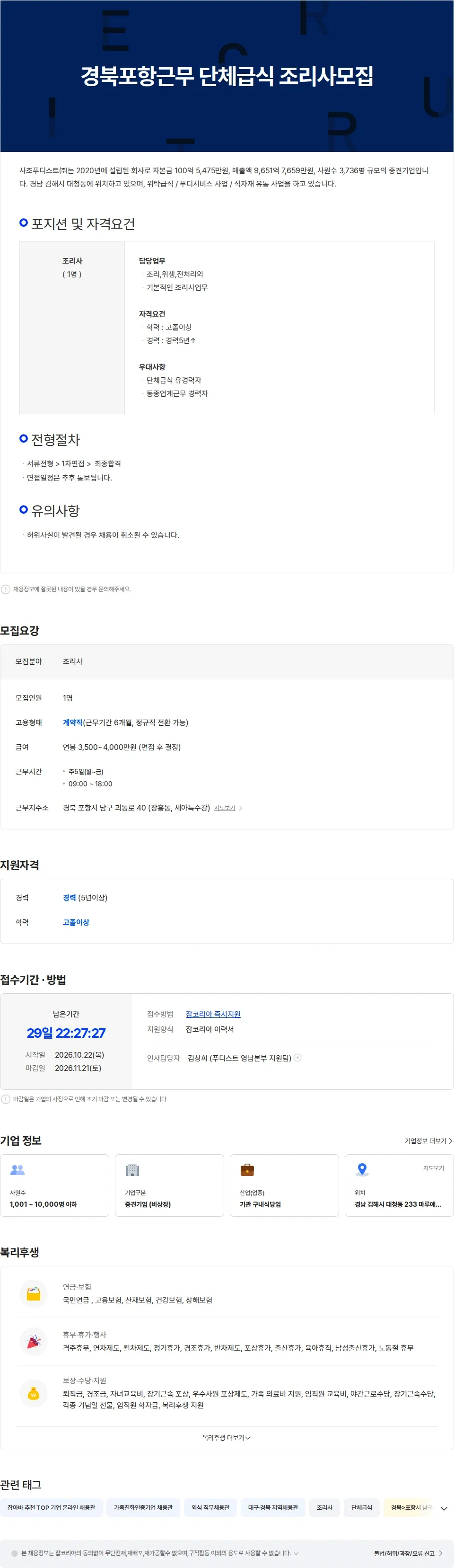Click the 고졸이상 education link
The height and width of the screenshot is (1568, 454).
[76, 922]
